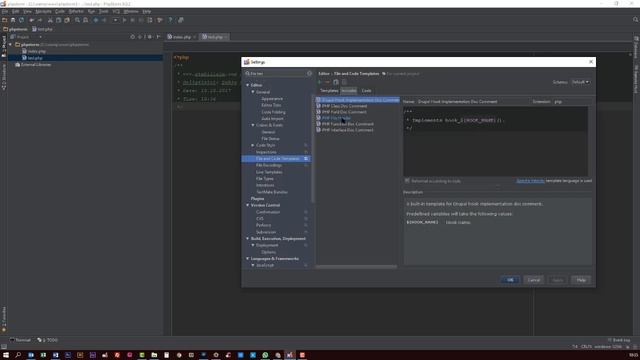
Task: Open the Help menu
Action: [147, 11]
